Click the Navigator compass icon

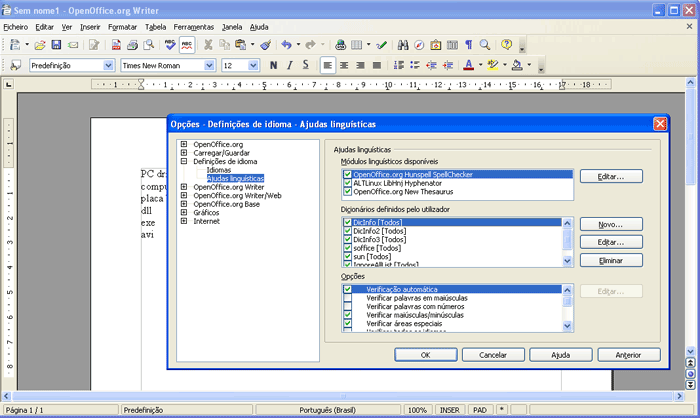(x=419, y=45)
